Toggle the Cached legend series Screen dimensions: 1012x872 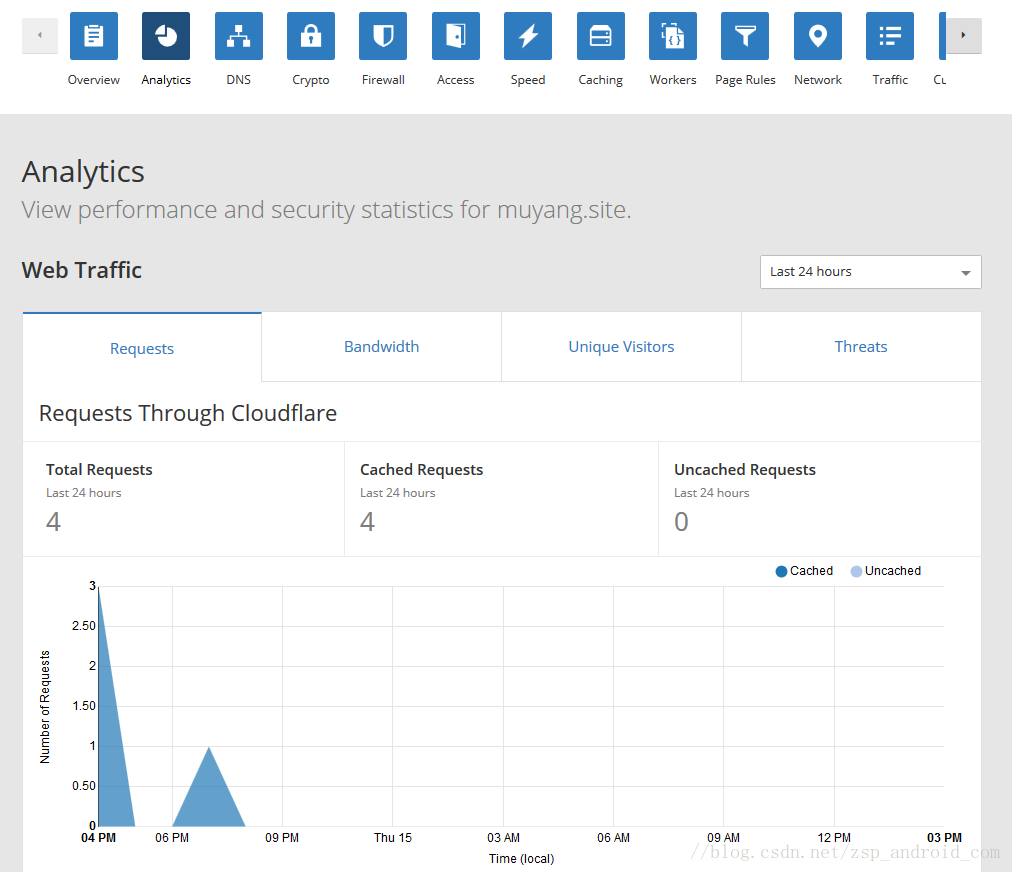point(804,571)
